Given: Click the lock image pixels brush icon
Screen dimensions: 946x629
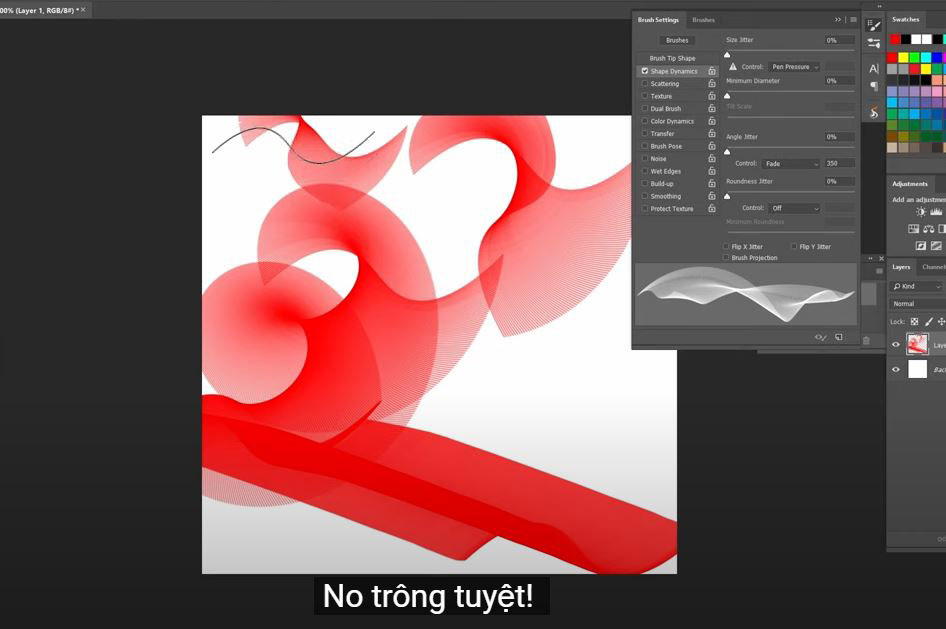Looking at the screenshot, I should click(929, 321).
